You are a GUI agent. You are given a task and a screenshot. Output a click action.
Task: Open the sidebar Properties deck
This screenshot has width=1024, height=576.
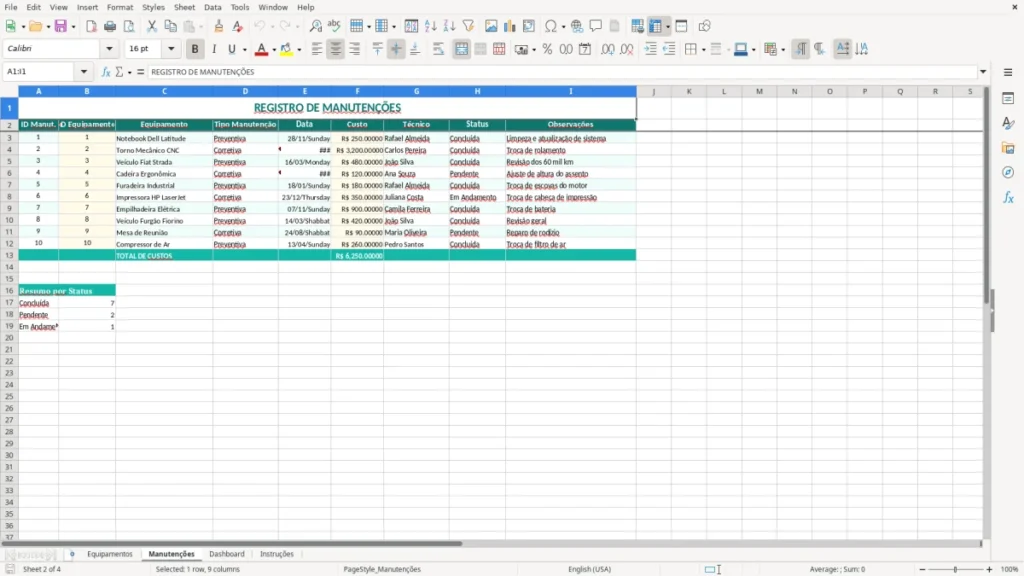pos(1008,99)
